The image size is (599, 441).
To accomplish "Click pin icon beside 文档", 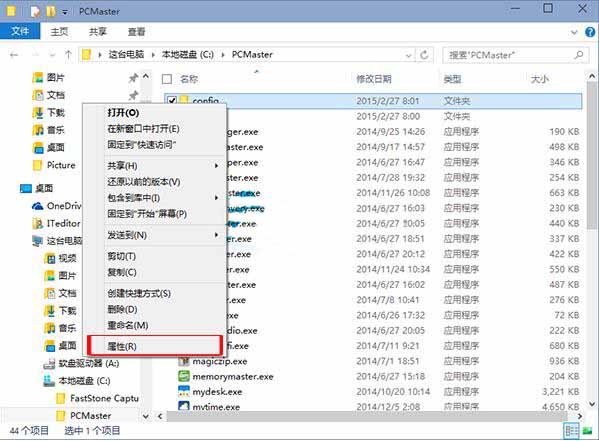I will click(133, 95).
